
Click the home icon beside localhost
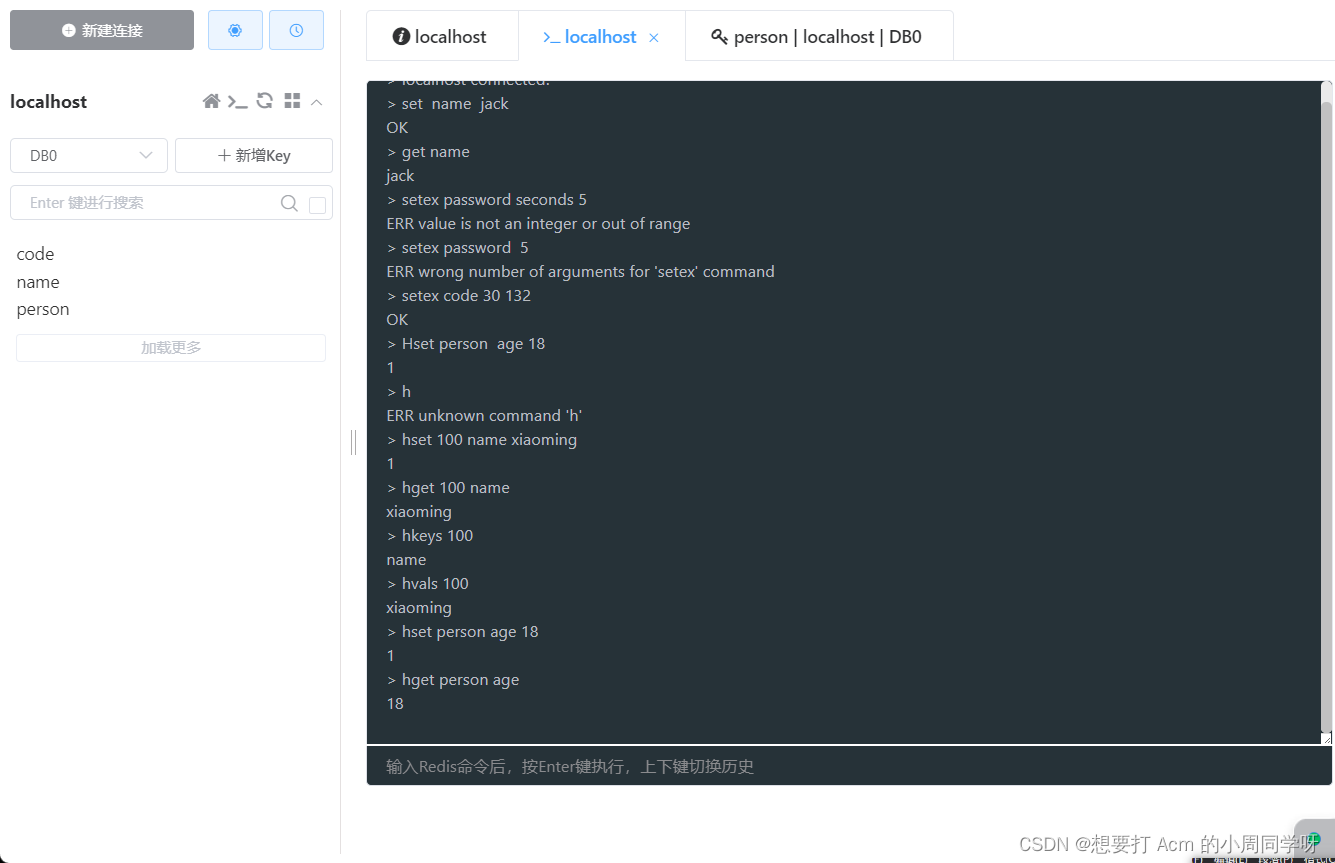[211, 101]
